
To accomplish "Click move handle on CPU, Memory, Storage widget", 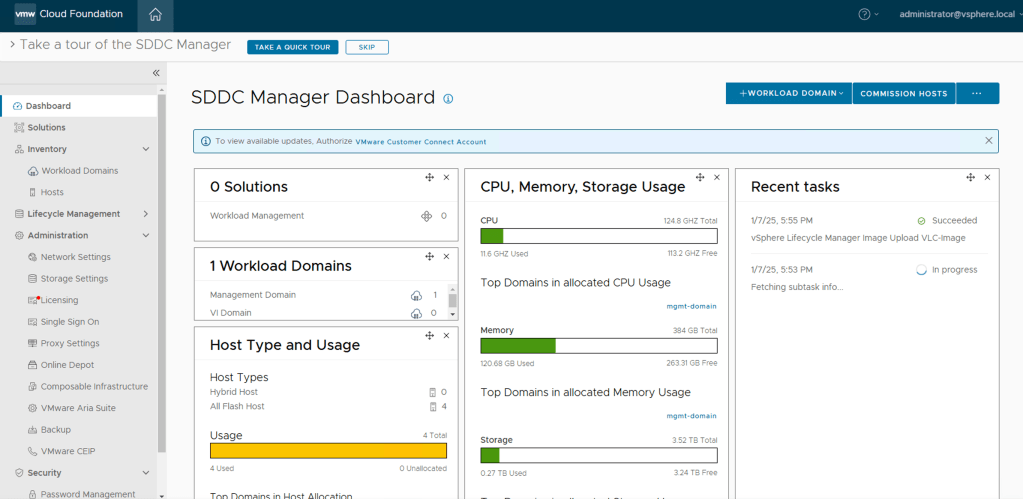I will pyautogui.click(x=699, y=177).
